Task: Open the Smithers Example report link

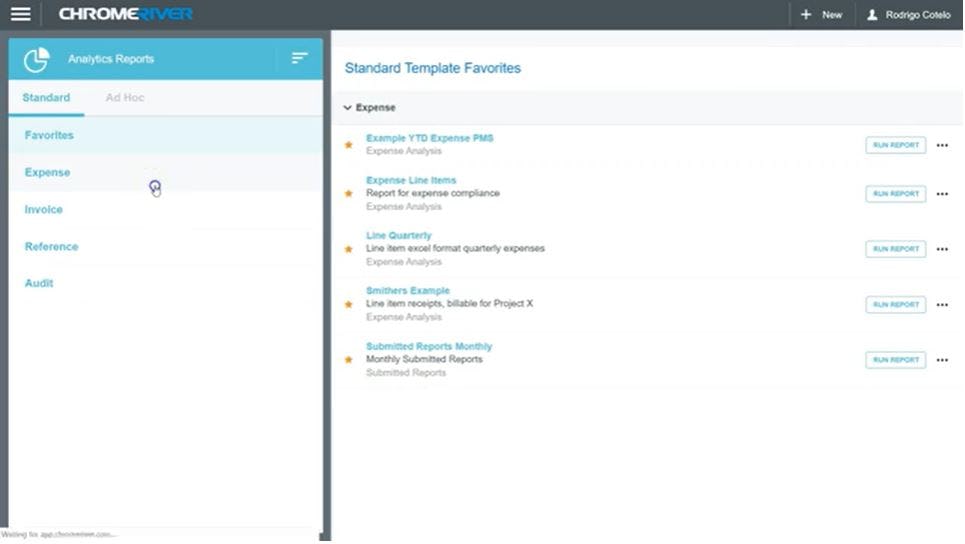Action: (x=407, y=290)
